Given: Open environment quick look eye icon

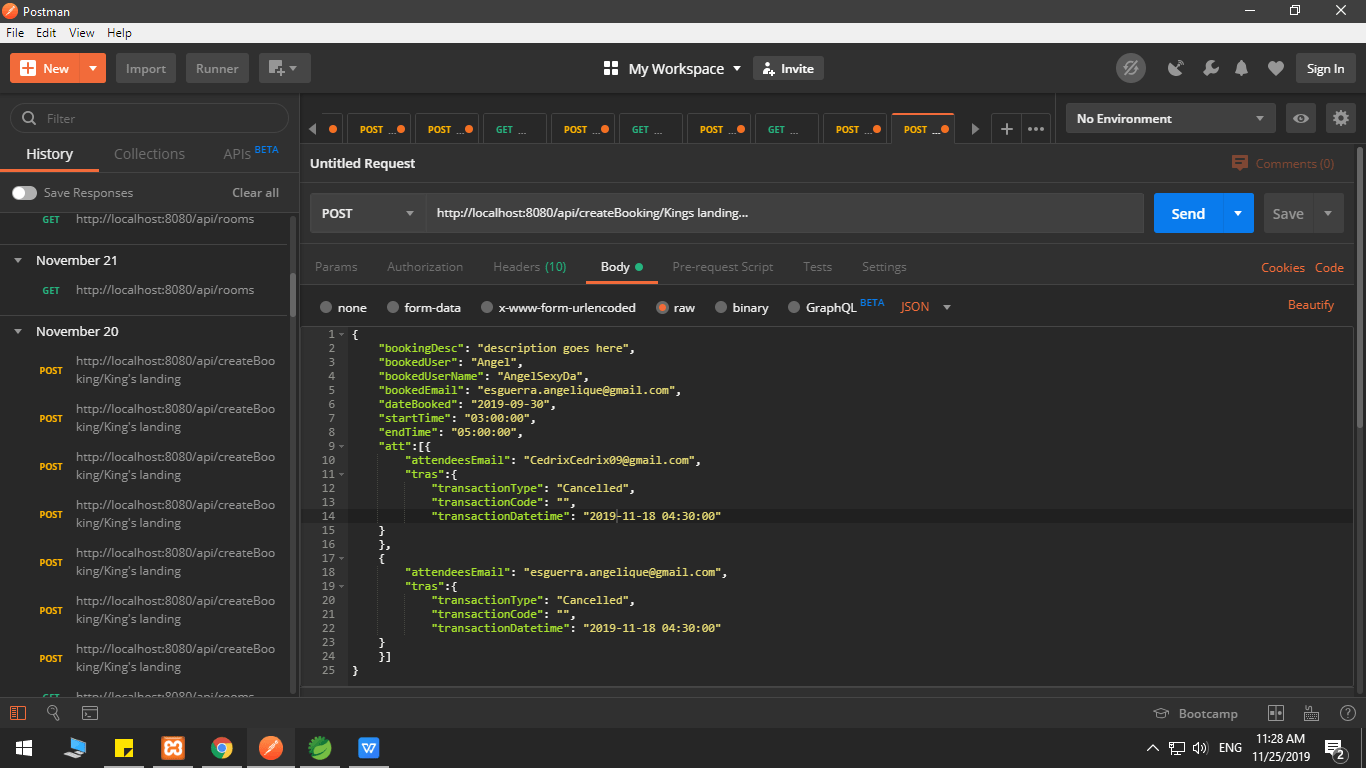Looking at the screenshot, I should coord(1300,118).
